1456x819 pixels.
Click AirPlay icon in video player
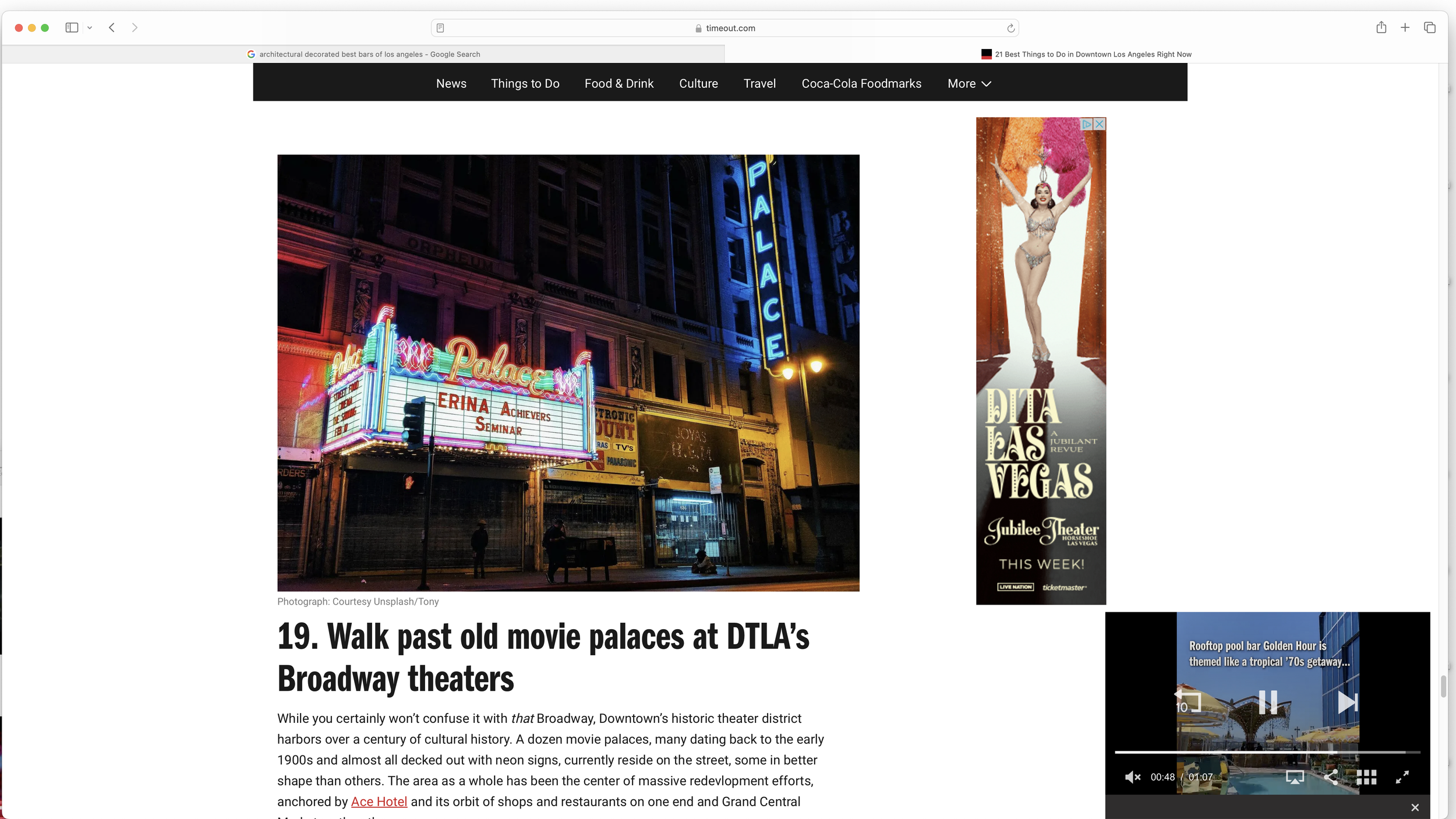point(1294,777)
